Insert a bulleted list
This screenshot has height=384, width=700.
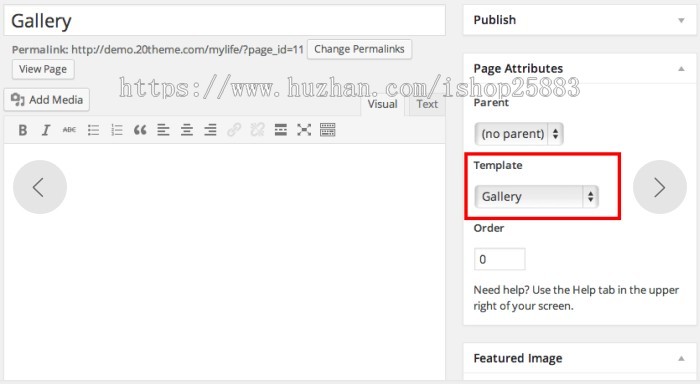[93, 130]
